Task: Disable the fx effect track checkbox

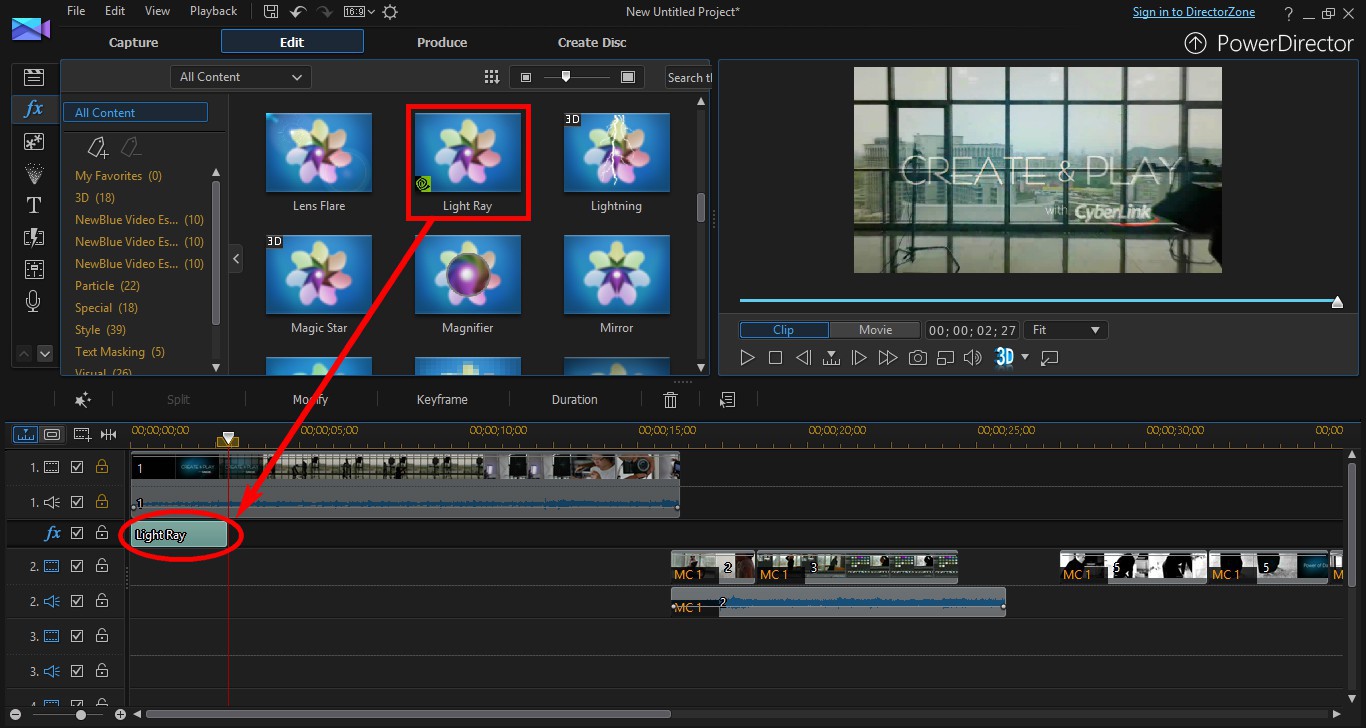Action: [77, 534]
